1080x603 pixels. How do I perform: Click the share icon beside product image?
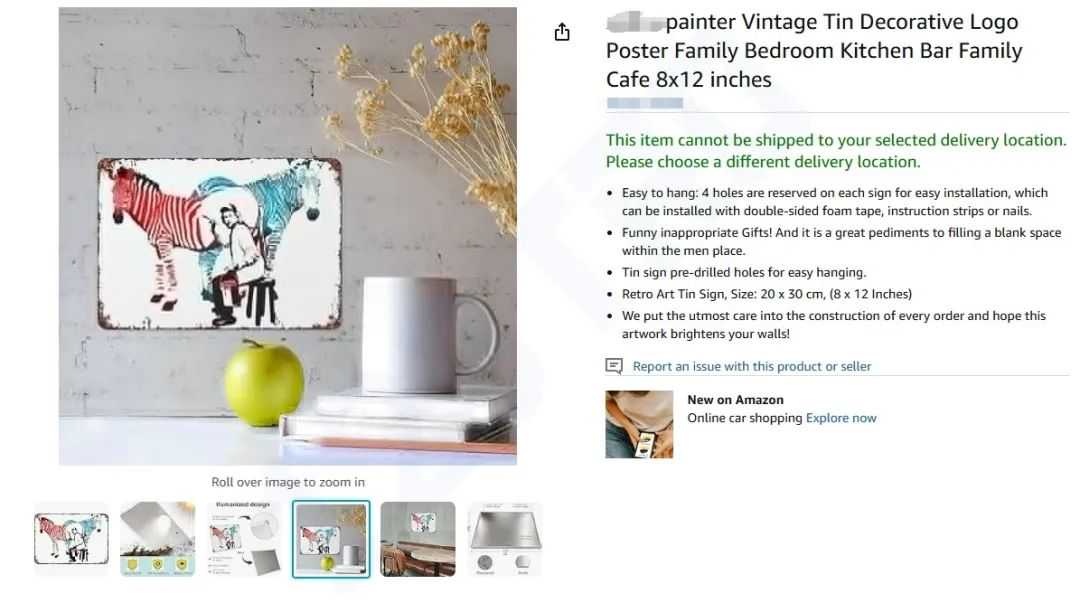(562, 32)
